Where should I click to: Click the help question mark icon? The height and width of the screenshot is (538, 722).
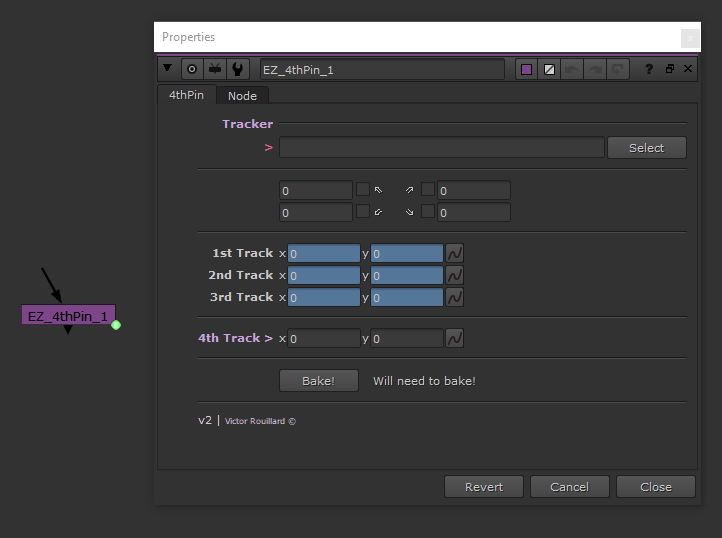pyautogui.click(x=649, y=69)
